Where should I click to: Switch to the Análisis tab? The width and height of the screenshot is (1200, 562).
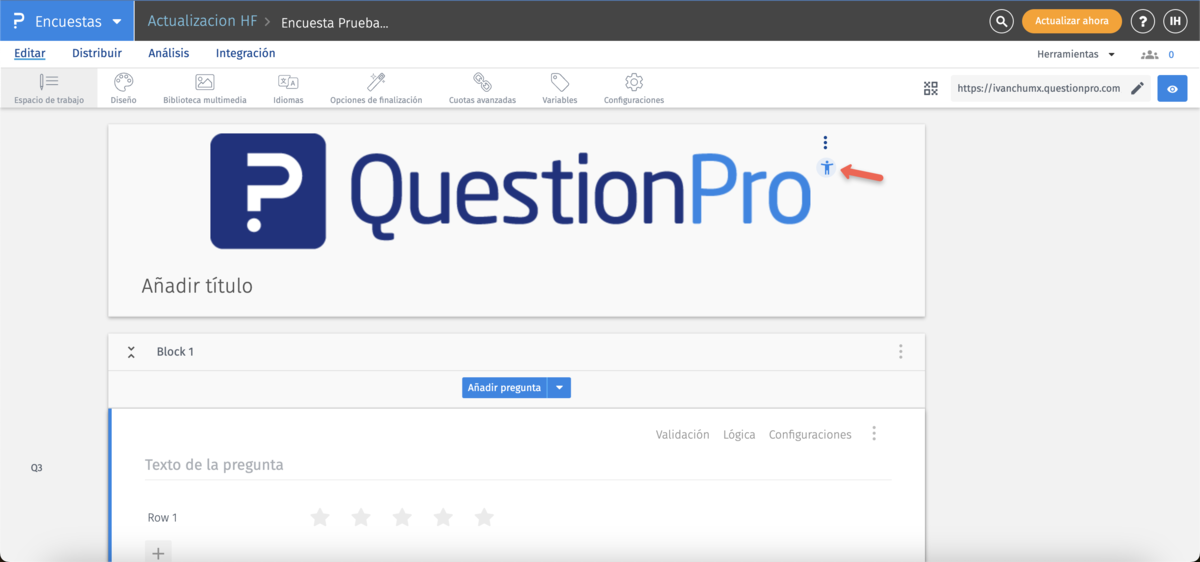tap(168, 54)
